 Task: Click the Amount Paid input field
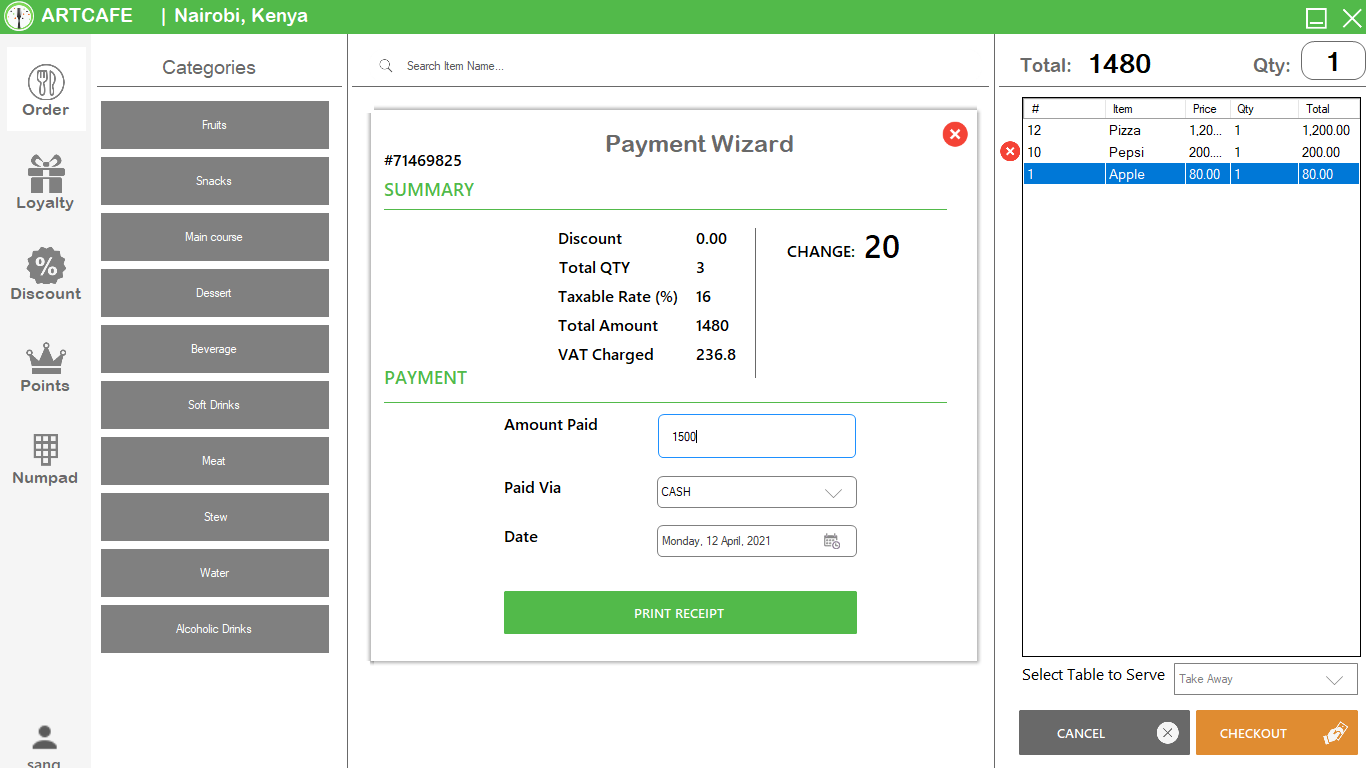(x=756, y=436)
